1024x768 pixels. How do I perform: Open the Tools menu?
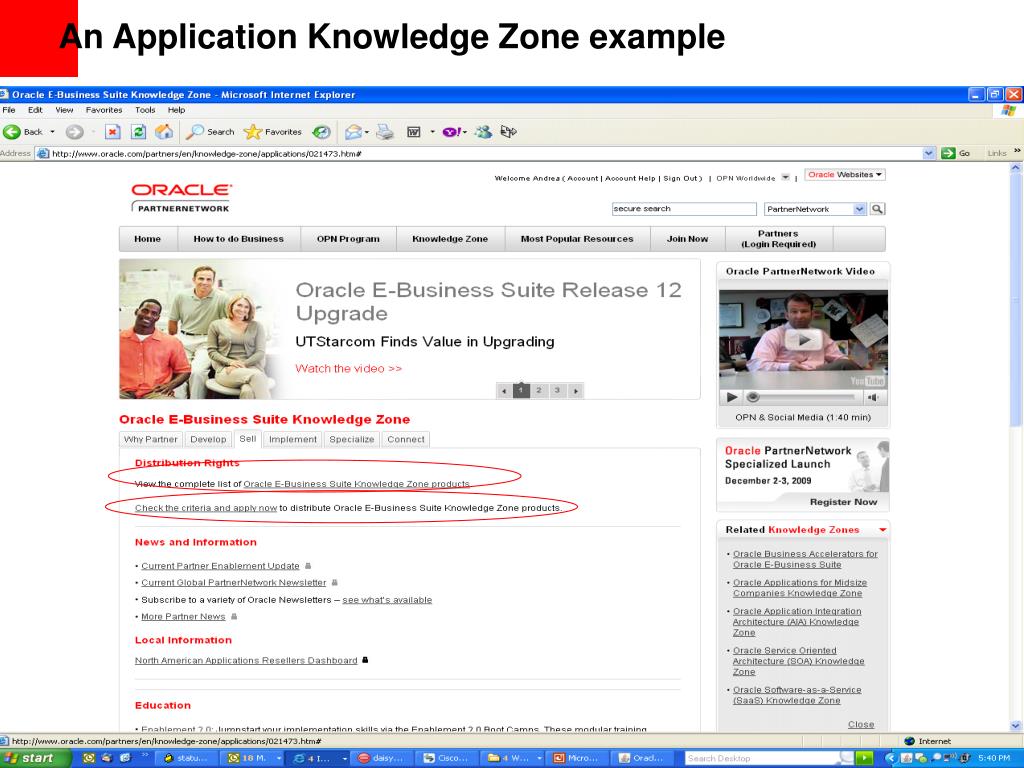145,110
